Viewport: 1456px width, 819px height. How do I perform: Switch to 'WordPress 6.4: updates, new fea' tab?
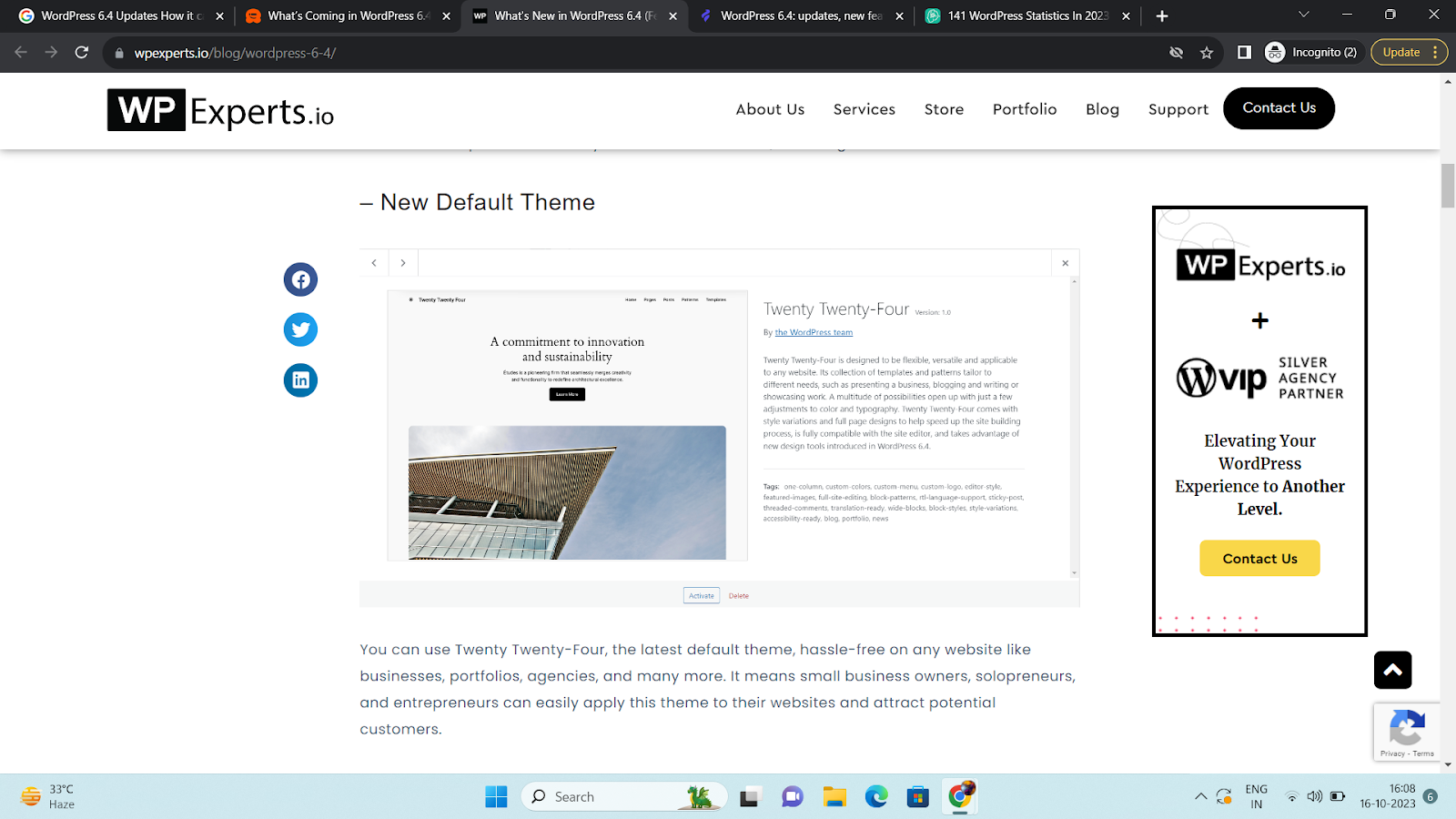(801, 15)
